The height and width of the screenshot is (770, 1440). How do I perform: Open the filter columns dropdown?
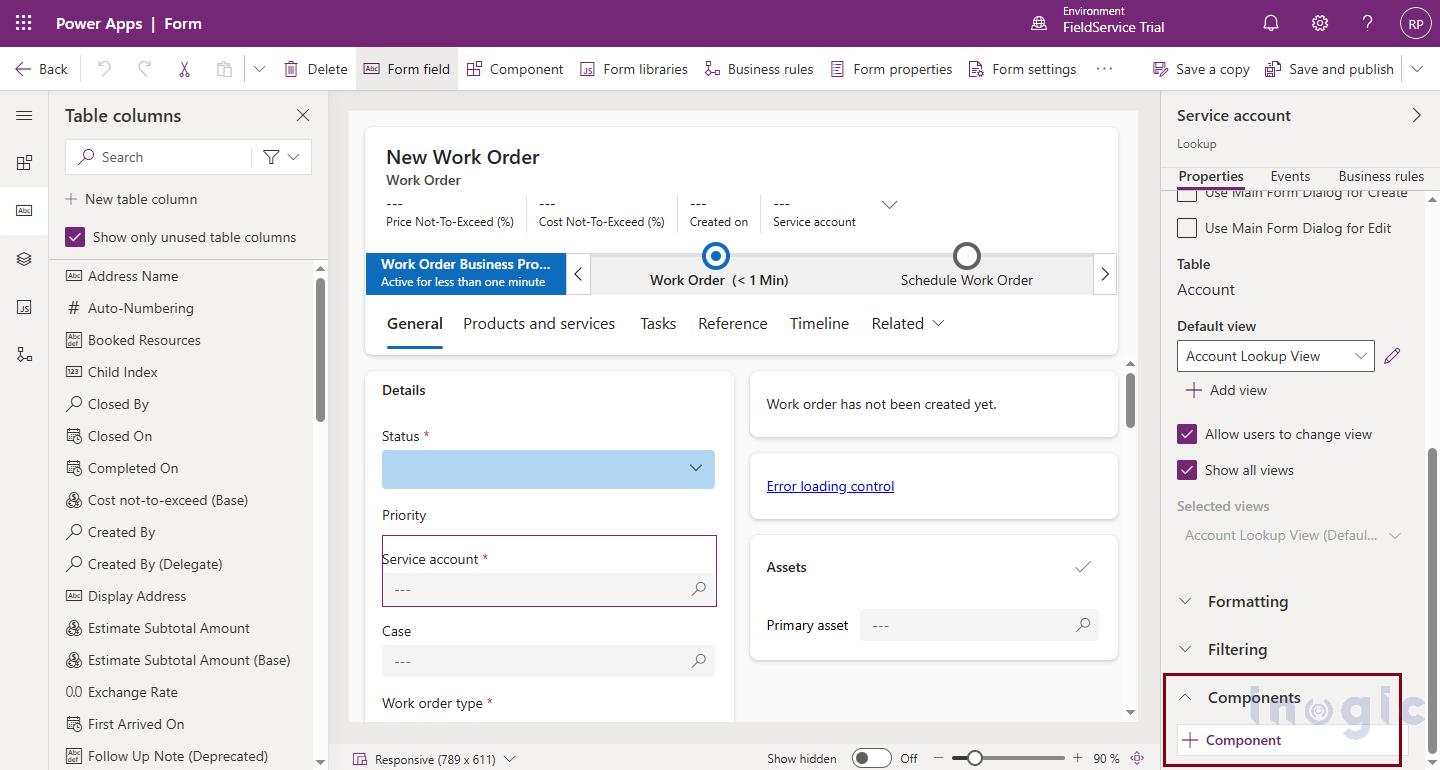pyautogui.click(x=281, y=157)
